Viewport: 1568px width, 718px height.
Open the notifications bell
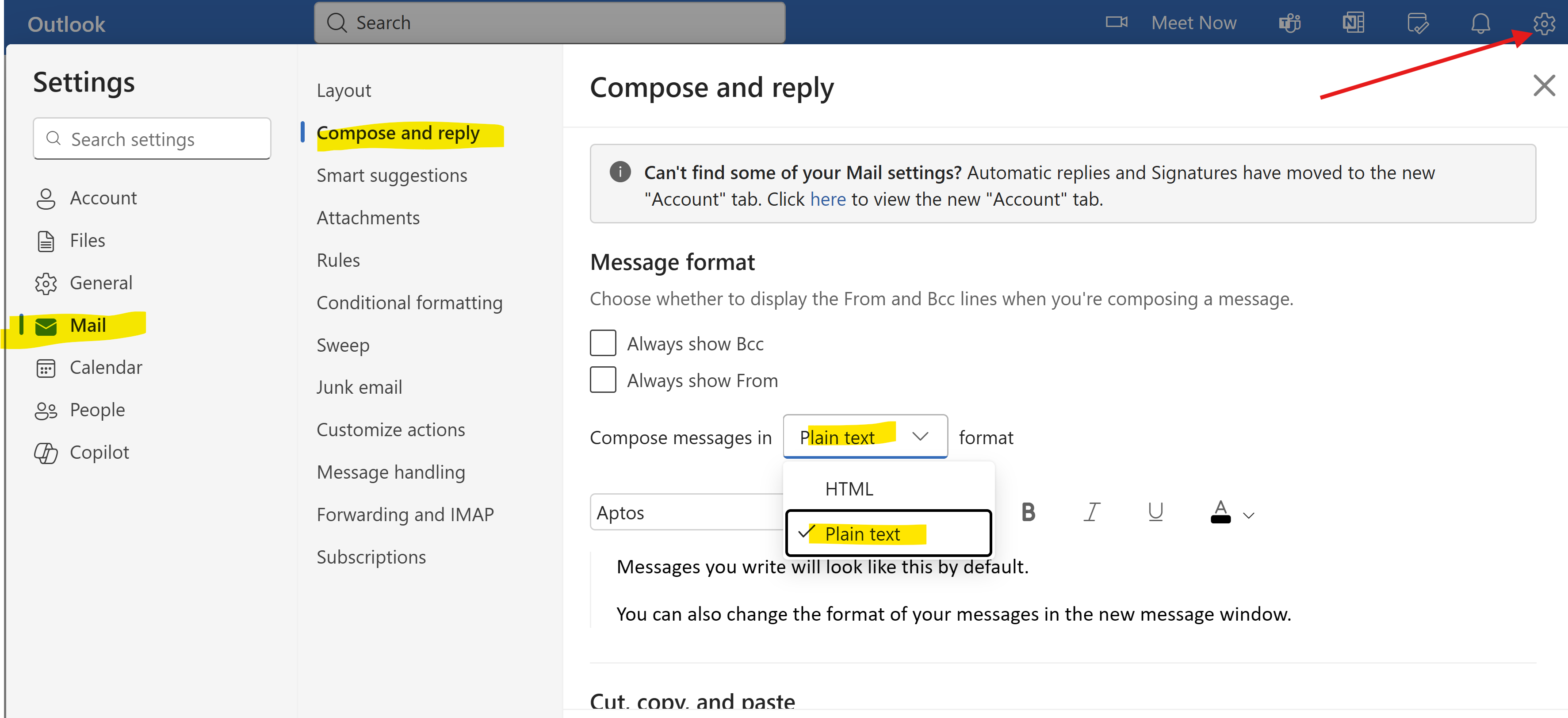(1480, 23)
